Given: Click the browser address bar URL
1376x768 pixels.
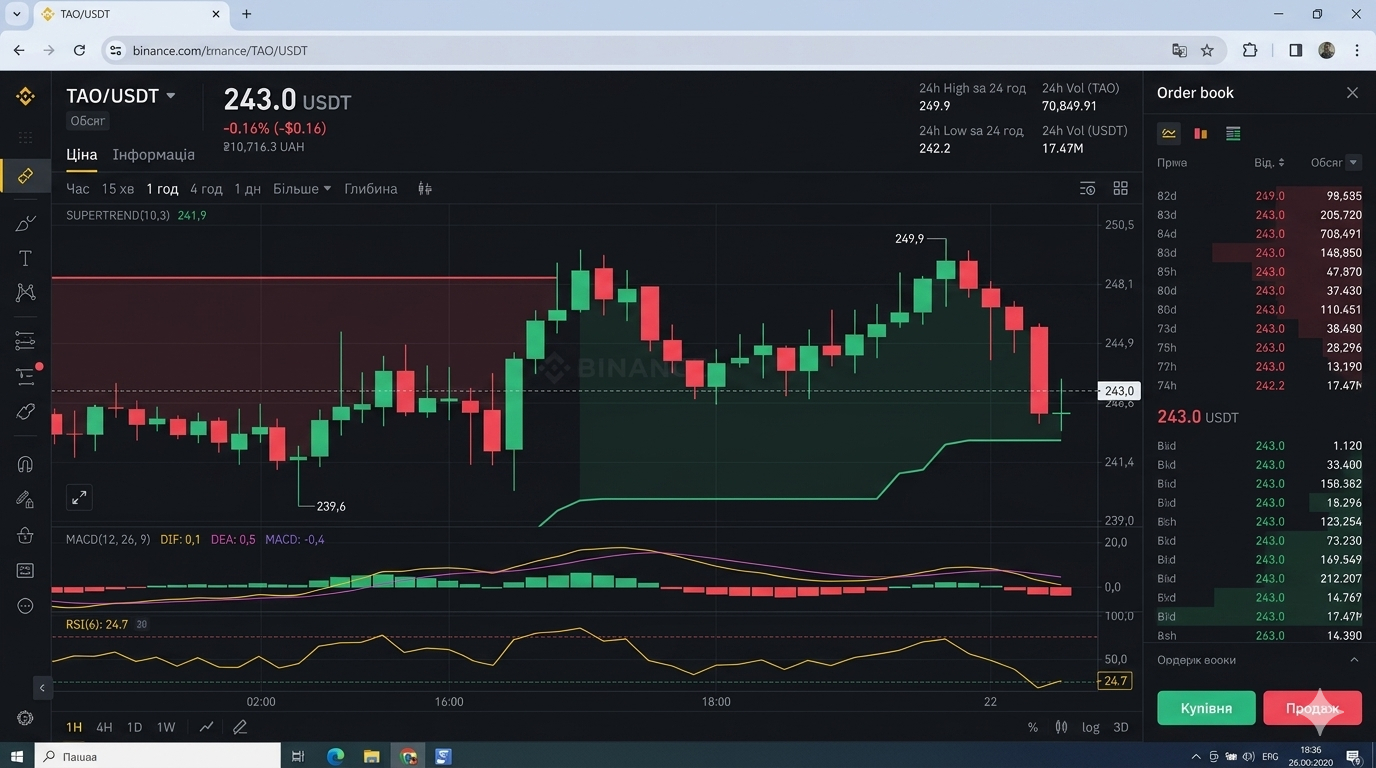Looking at the screenshot, I should (220, 50).
